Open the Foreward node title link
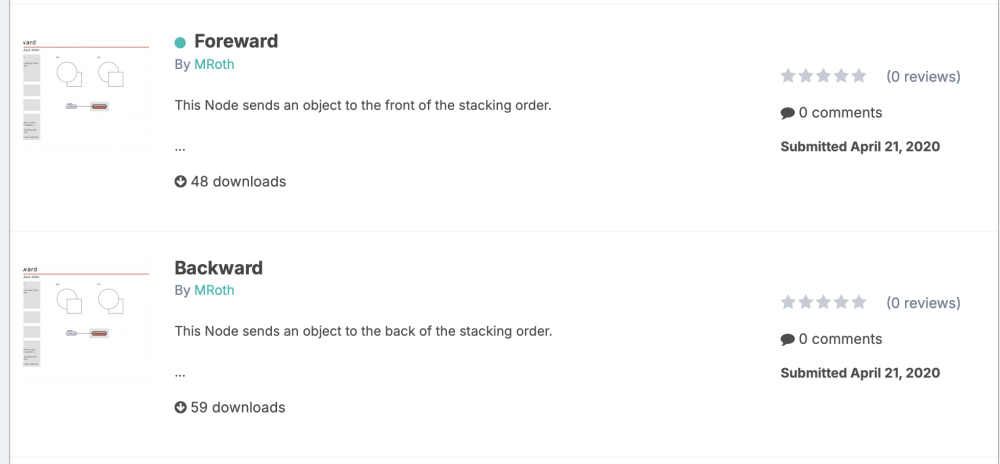This screenshot has width=1000, height=464. coord(236,41)
